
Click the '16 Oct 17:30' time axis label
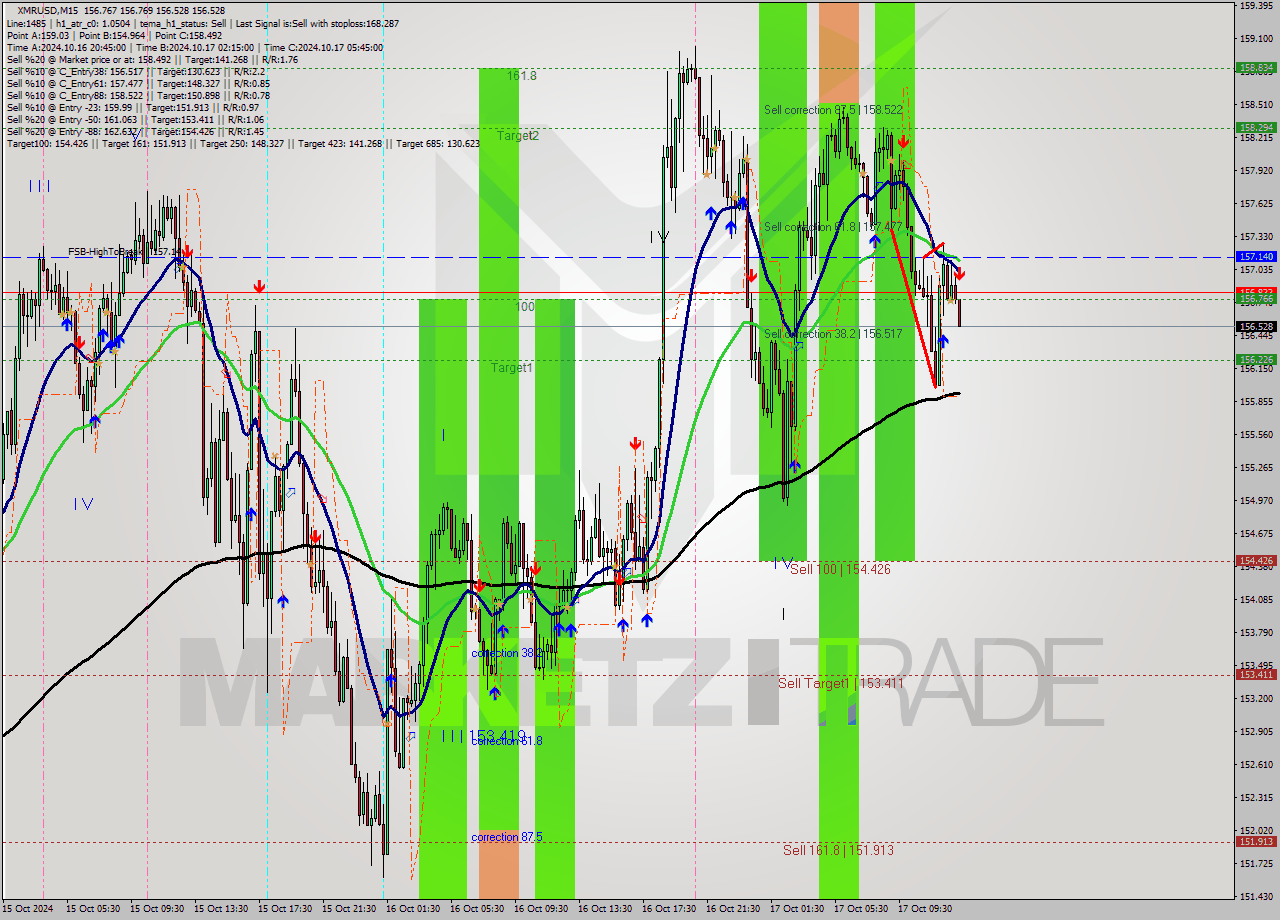(x=669, y=909)
